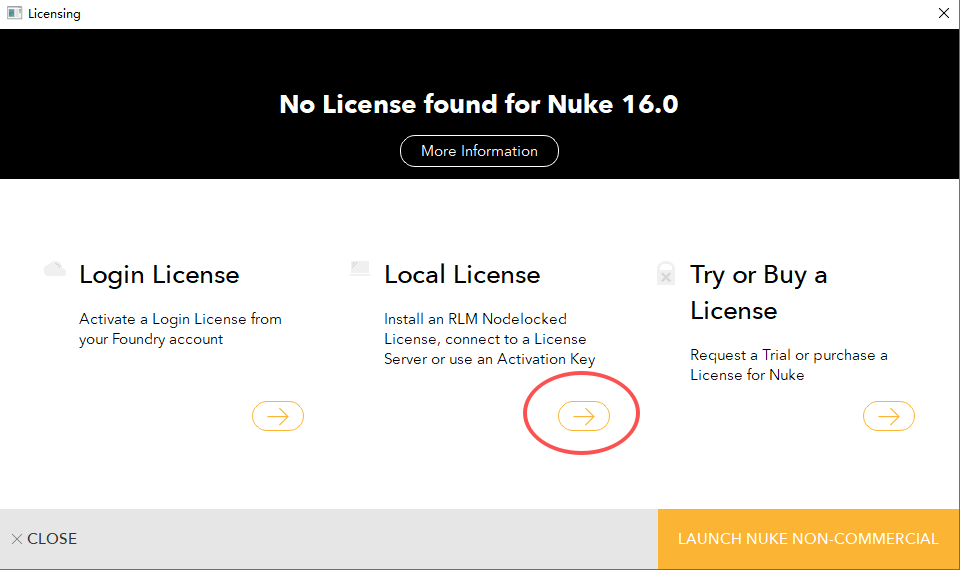This screenshot has width=960, height=570.
Task: Close the Licensing window from the title bar
Action: click(943, 14)
